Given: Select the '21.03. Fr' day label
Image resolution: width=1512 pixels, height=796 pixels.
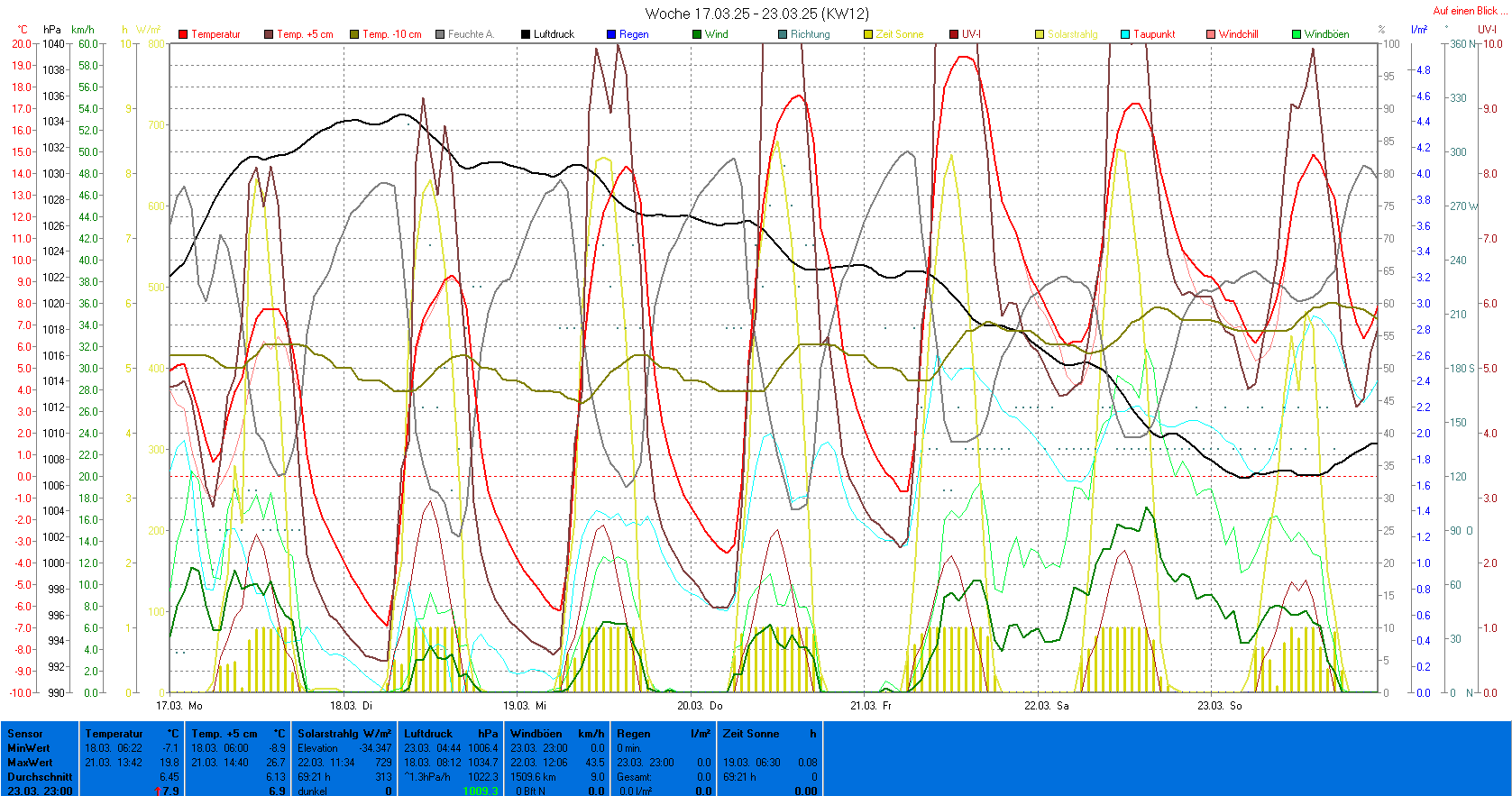Looking at the screenshot, I should (x=871, y=706).
